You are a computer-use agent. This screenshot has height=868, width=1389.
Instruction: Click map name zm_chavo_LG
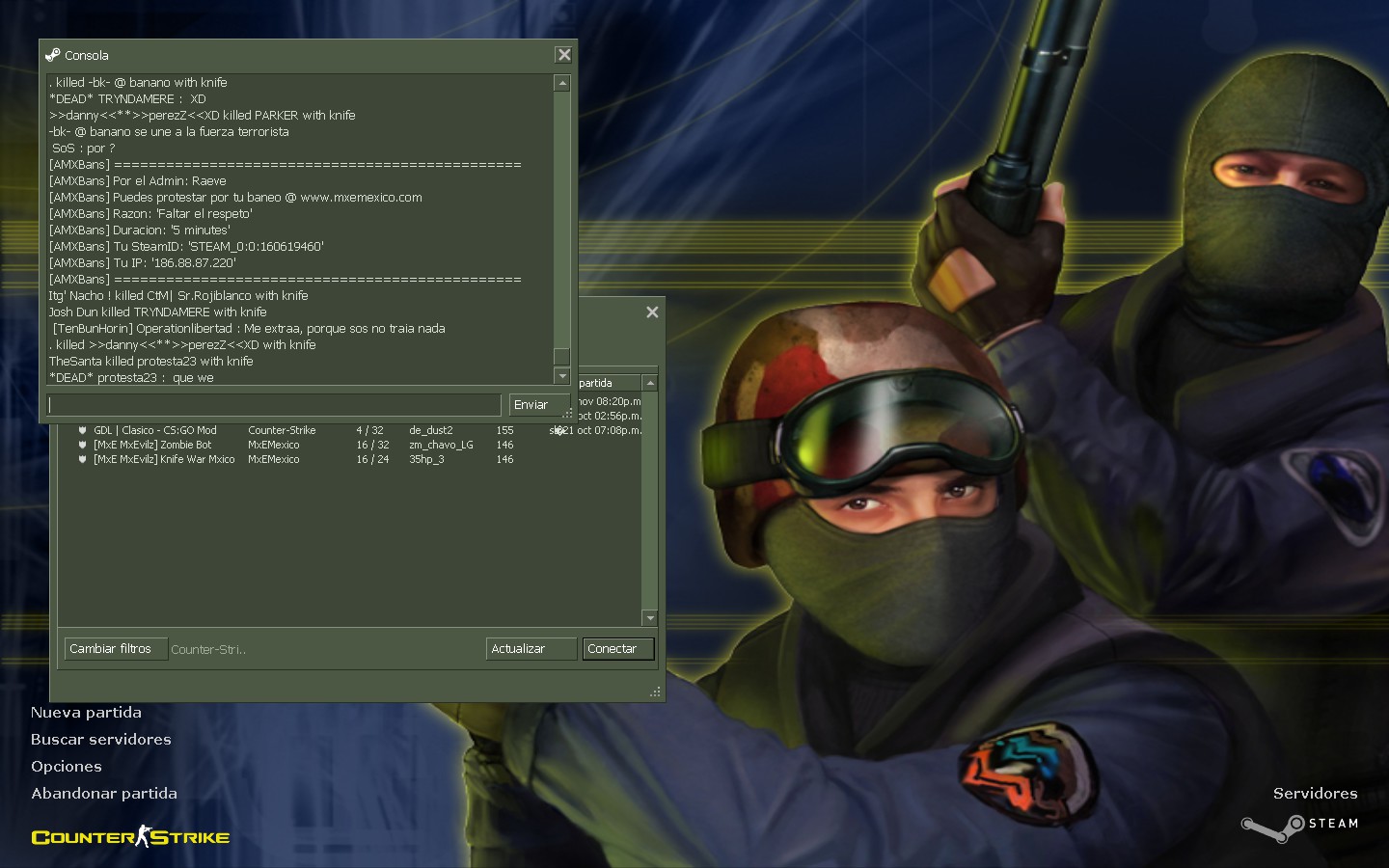(x=441, y=445)
